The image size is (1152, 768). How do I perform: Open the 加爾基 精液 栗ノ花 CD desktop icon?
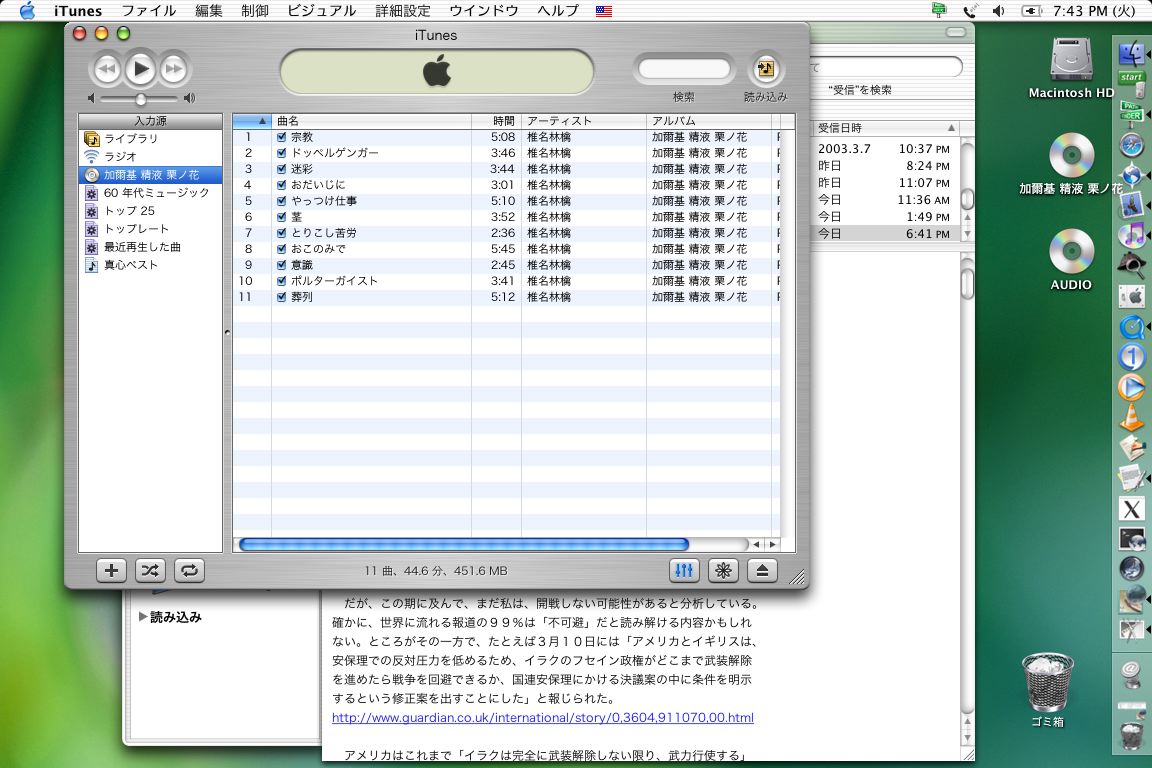(1071, 163)
